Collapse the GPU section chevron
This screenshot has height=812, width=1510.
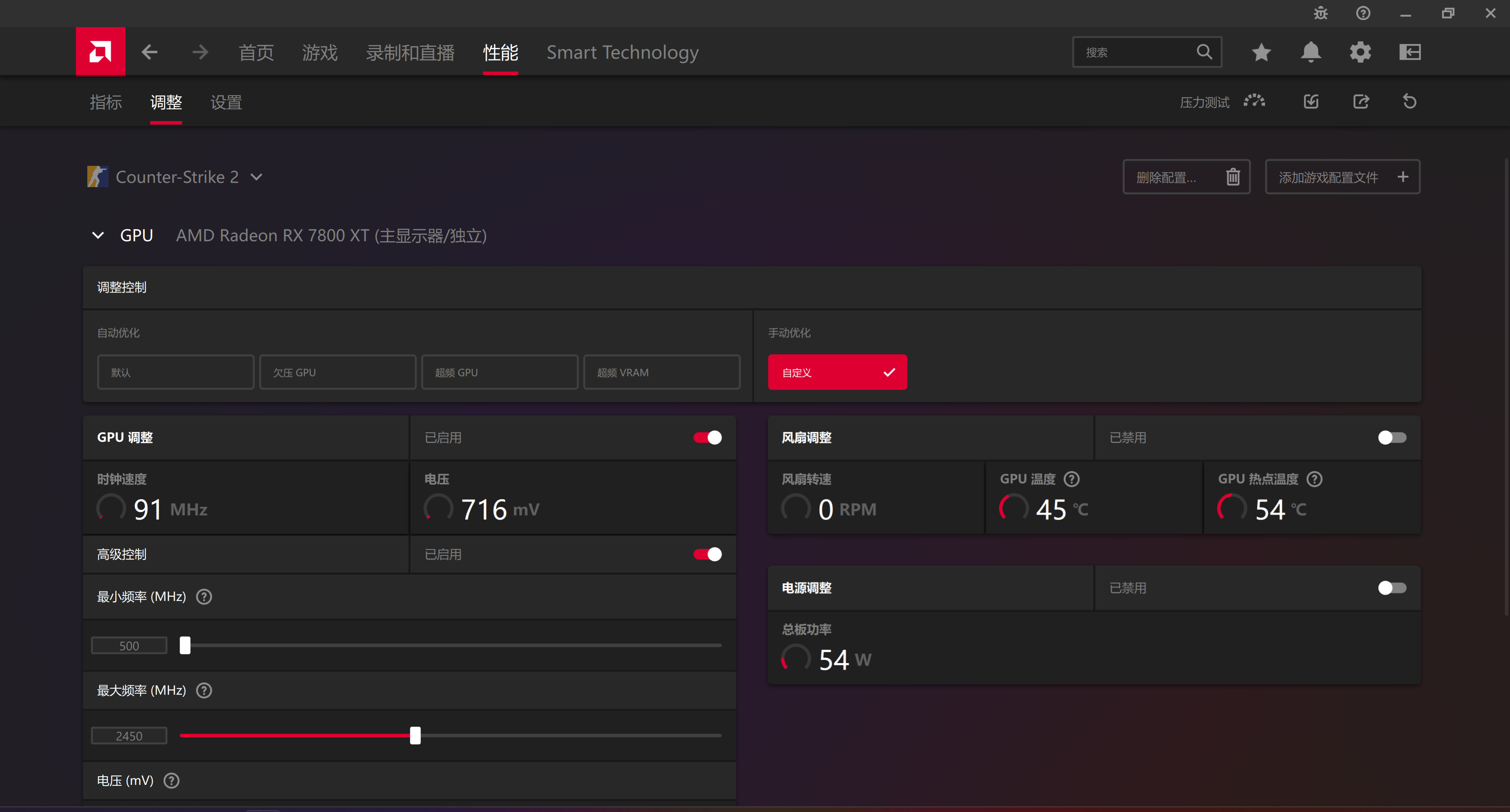point(98,235)
